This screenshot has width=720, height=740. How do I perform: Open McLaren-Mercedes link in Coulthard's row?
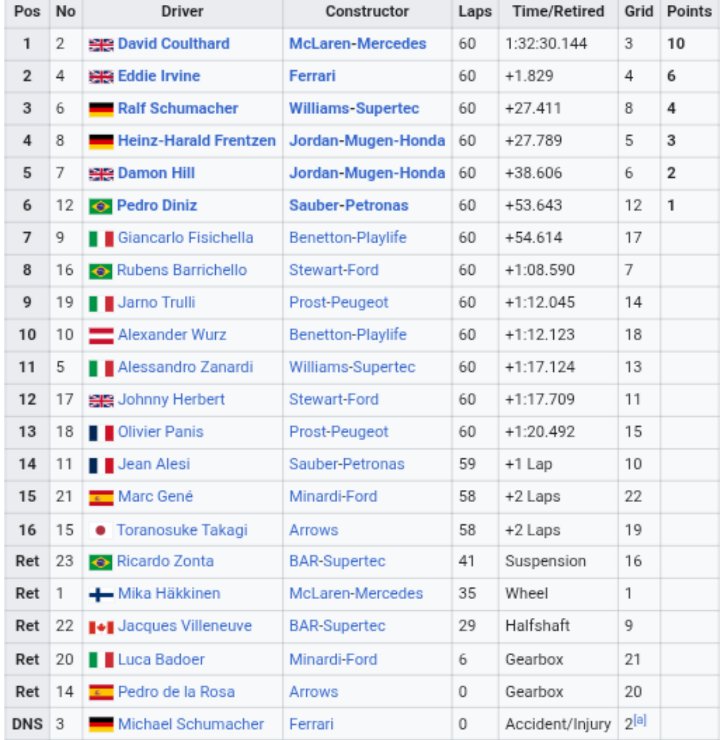click(358, 44)
